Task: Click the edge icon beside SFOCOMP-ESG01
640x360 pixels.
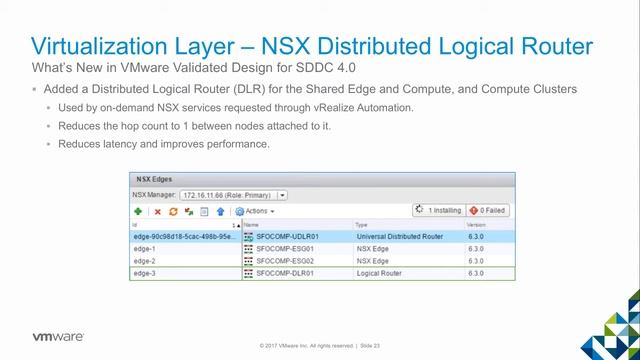Action: (248, 249)
